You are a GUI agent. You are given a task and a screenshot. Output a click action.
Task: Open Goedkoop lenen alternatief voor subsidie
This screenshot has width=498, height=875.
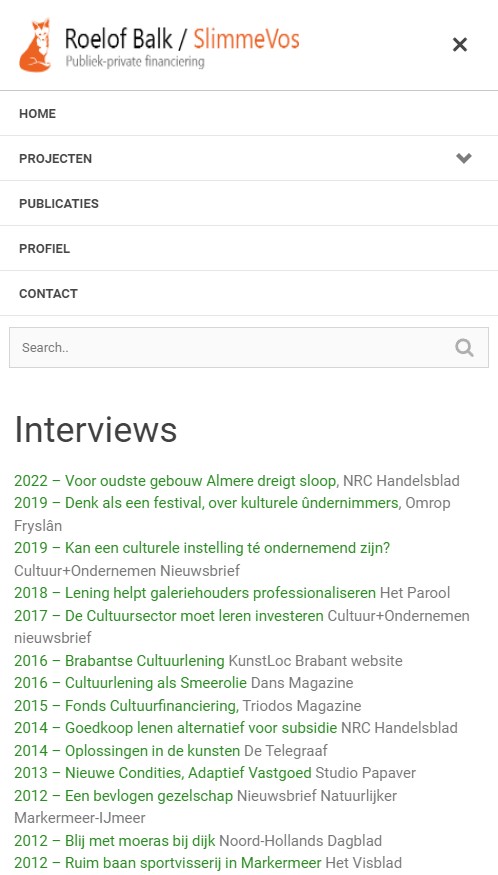click(176, 728)
